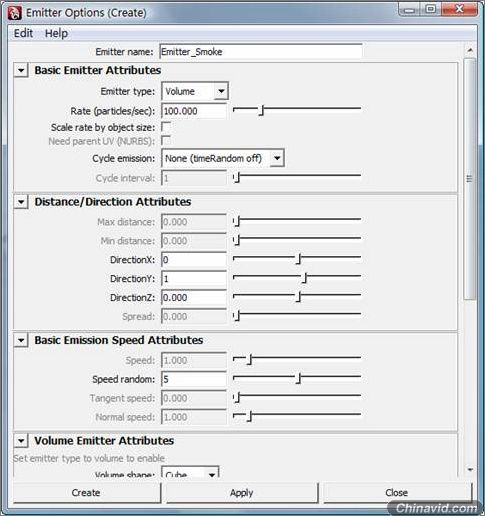Click the Emitter name input field
This screenshot has width=485, height=516.
(261, 52)
